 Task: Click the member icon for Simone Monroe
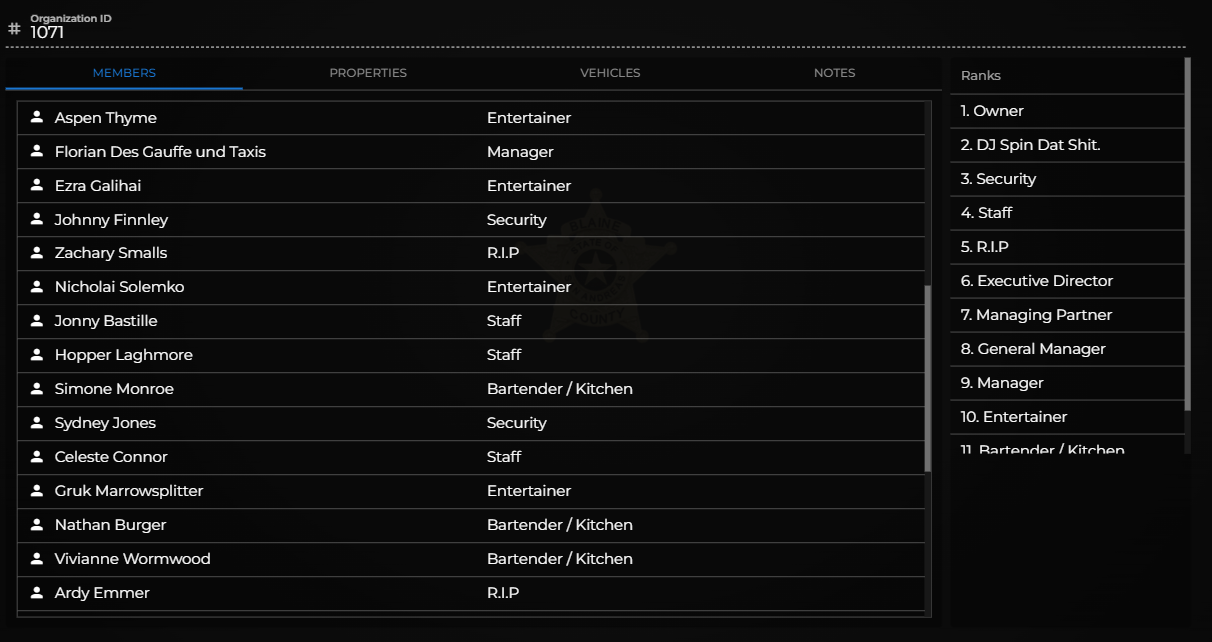(x=37, y=388)
